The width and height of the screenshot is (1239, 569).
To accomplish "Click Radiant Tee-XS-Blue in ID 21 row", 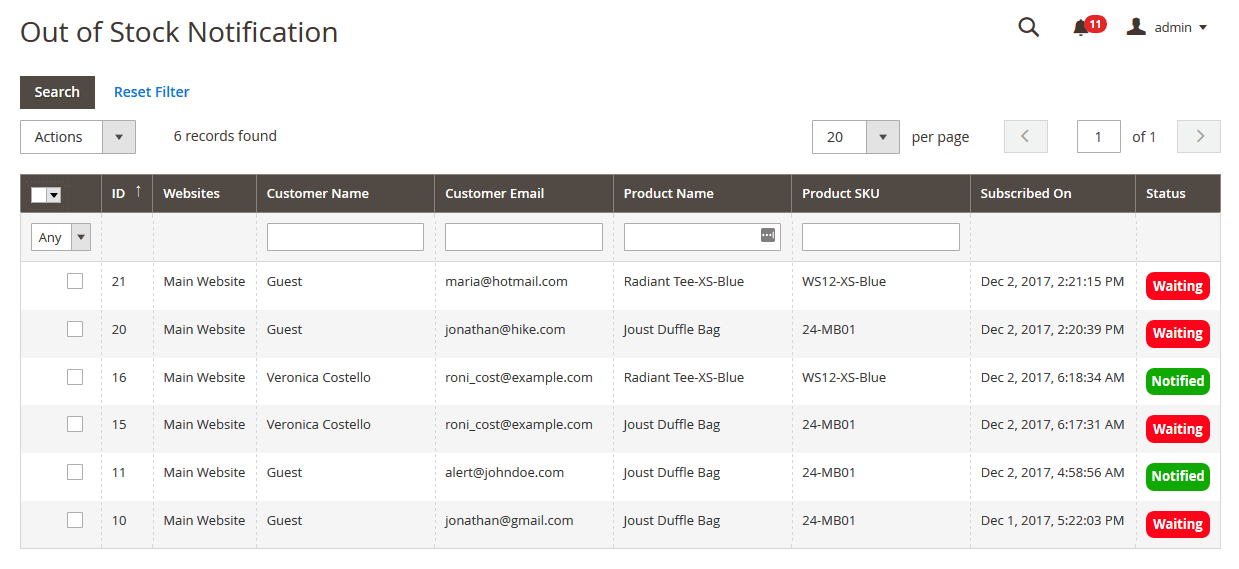I will coord(684,282).
